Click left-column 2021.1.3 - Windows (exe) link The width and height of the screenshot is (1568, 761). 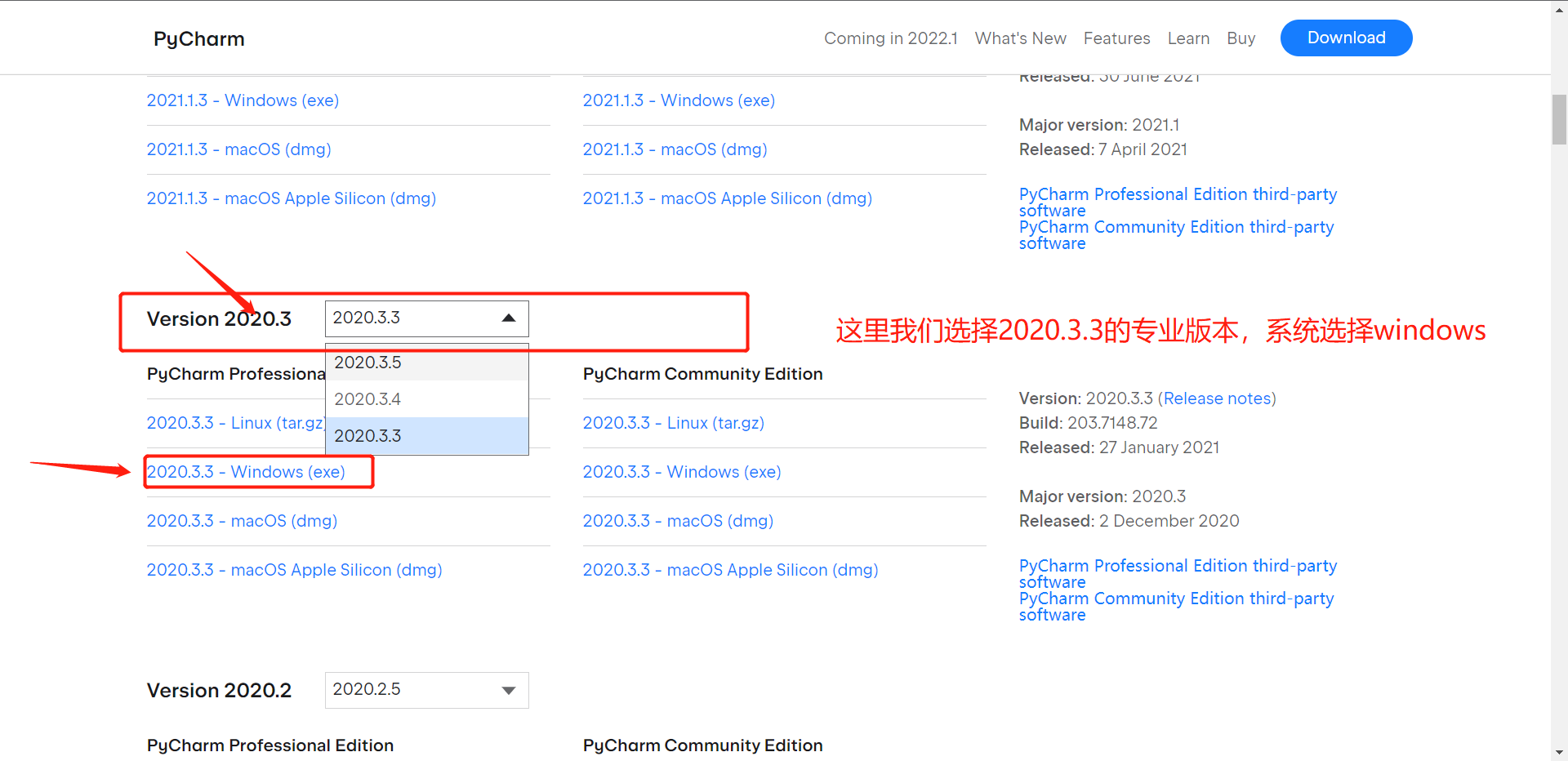coord(243,100)
